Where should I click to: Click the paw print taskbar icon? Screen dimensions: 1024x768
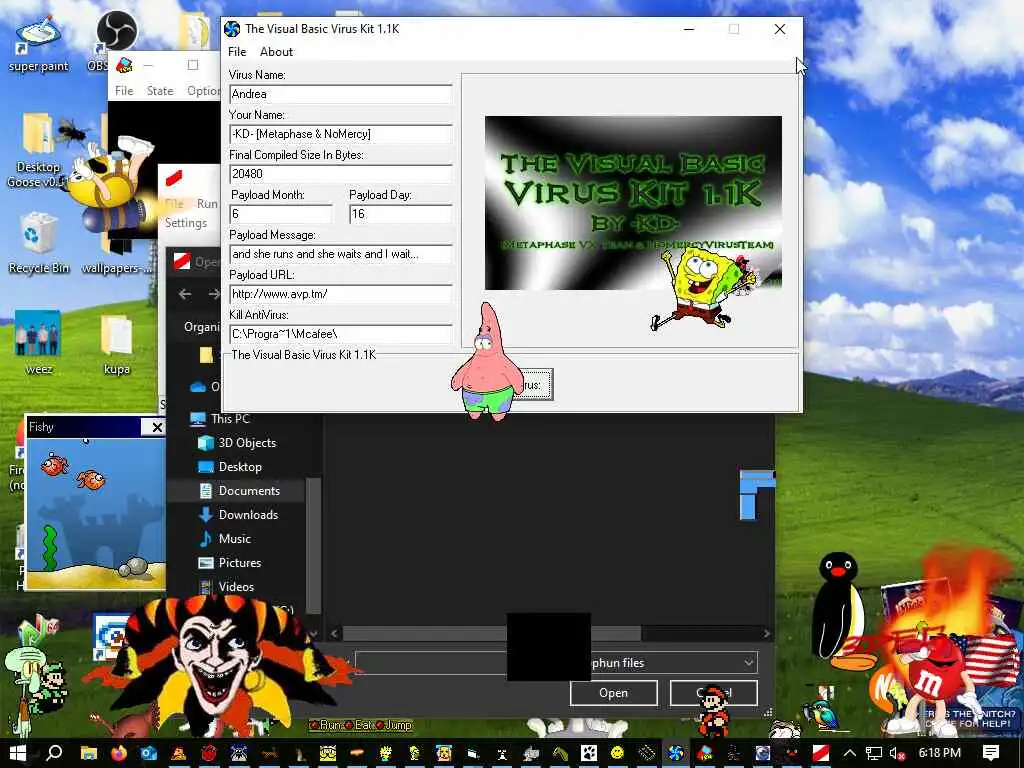coord(588,753)
